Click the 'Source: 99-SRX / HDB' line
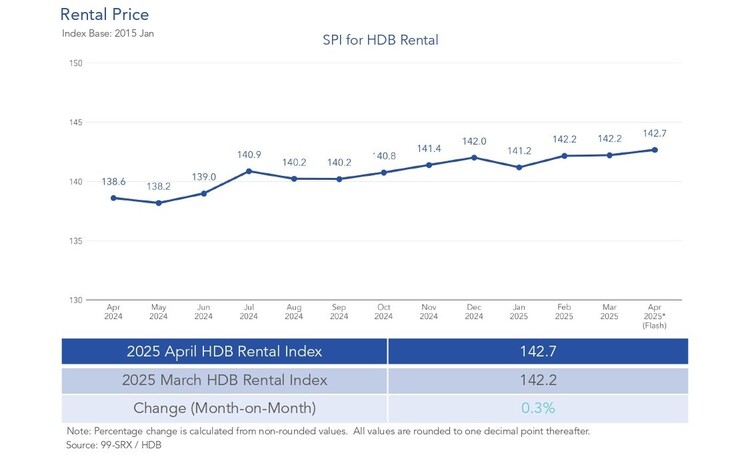 pos(114,445)
